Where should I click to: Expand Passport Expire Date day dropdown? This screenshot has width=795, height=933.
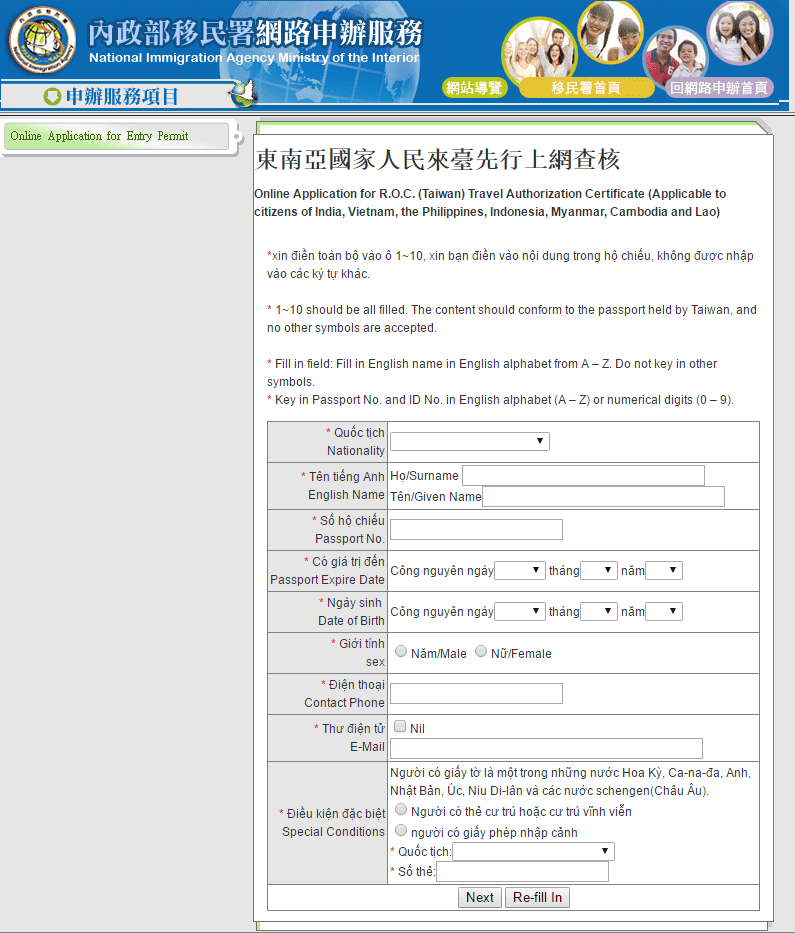[x=519, y=571]
